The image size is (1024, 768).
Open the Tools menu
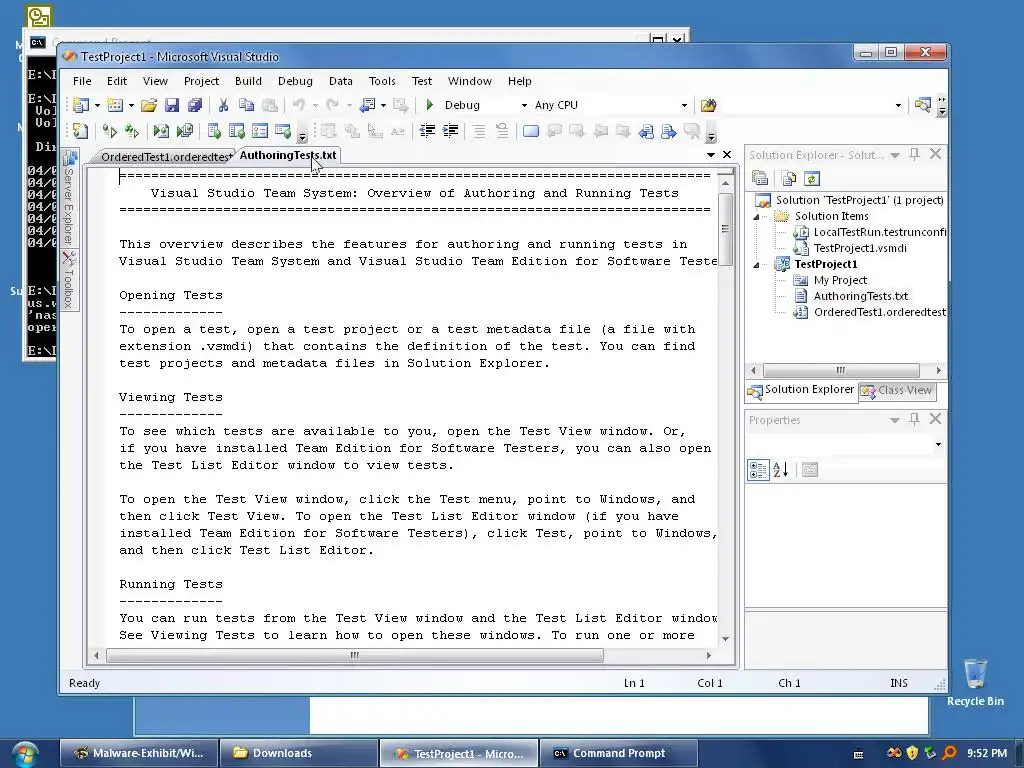[x=382, y=81]
